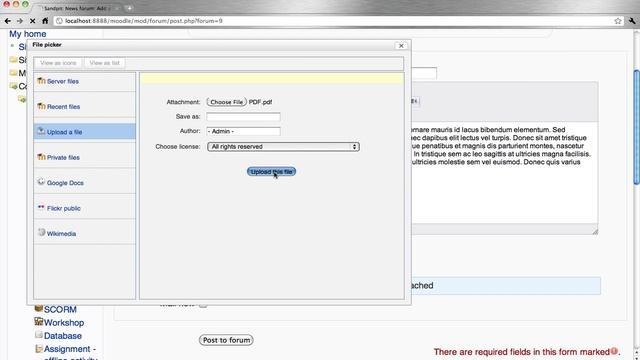Screen dimensions: 640x360
Task: Click Database icon in sidebar
Action: click(x=39, y=335)
